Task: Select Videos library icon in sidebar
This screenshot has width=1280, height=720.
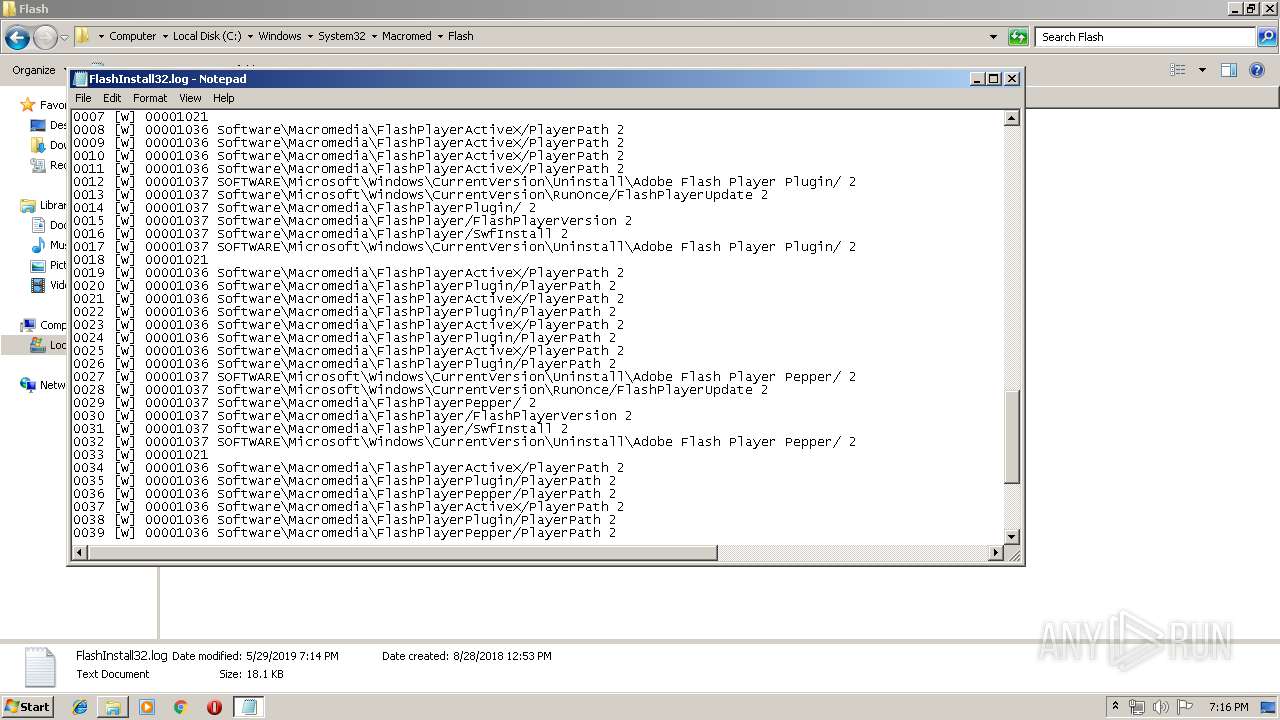Action: pos(38,285)
